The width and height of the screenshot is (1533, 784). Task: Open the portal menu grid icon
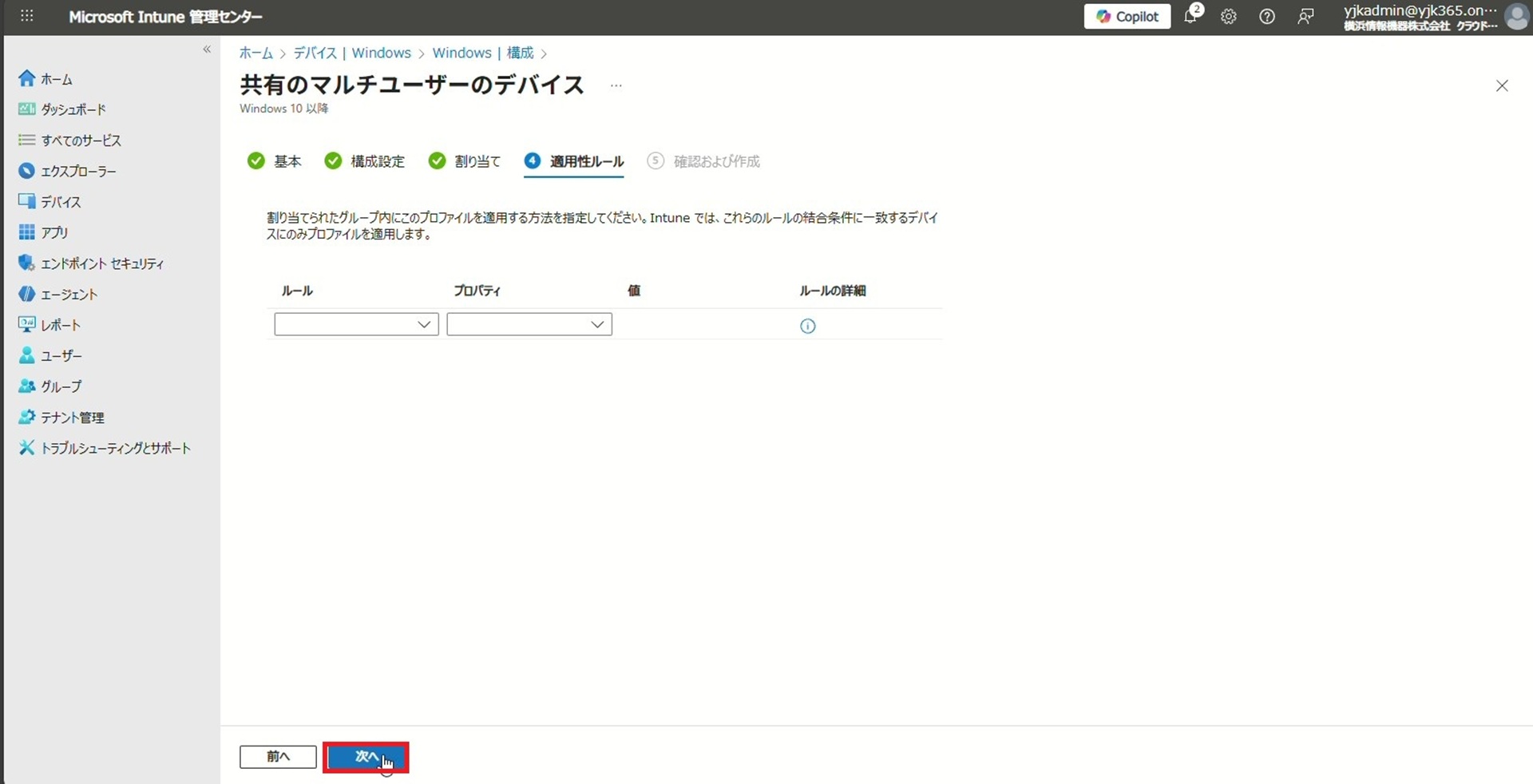tap(26, 16)
